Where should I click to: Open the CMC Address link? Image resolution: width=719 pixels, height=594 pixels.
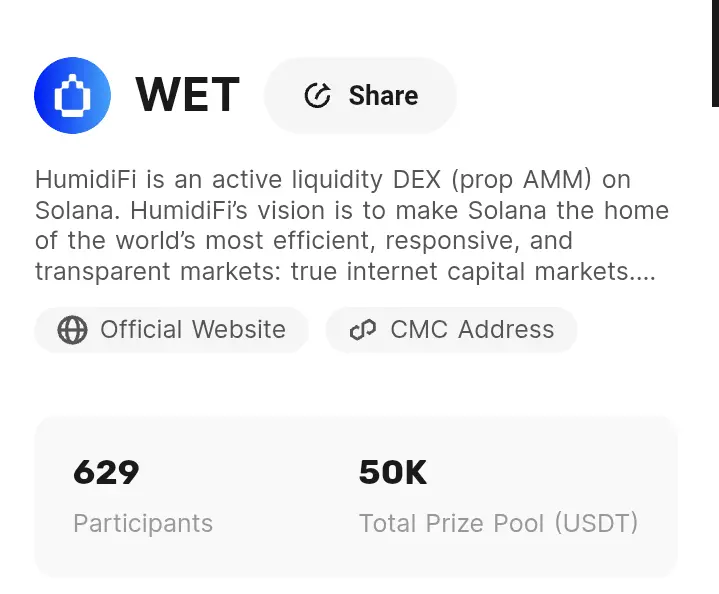click(471, 330)
